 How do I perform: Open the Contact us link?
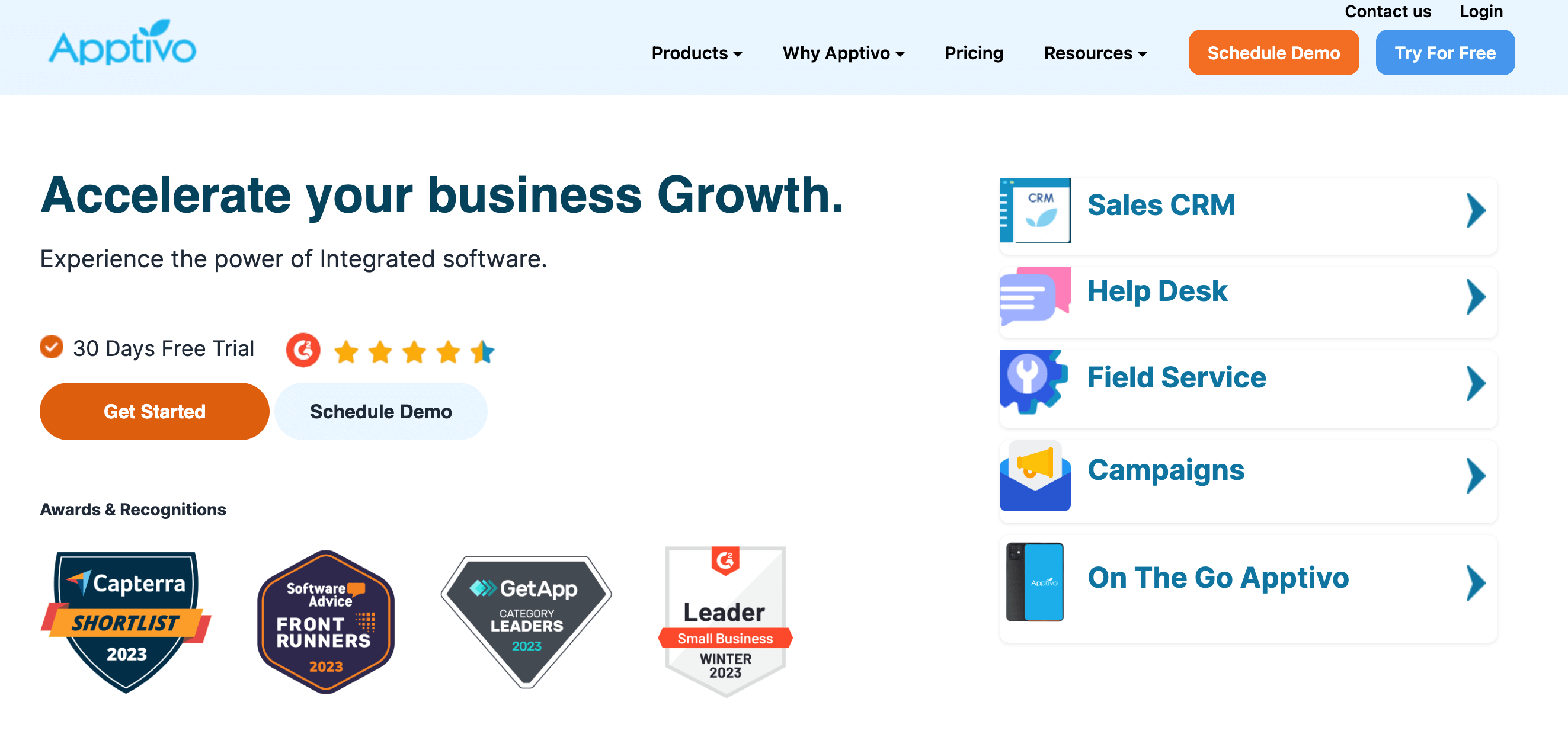coord(1387,11)
